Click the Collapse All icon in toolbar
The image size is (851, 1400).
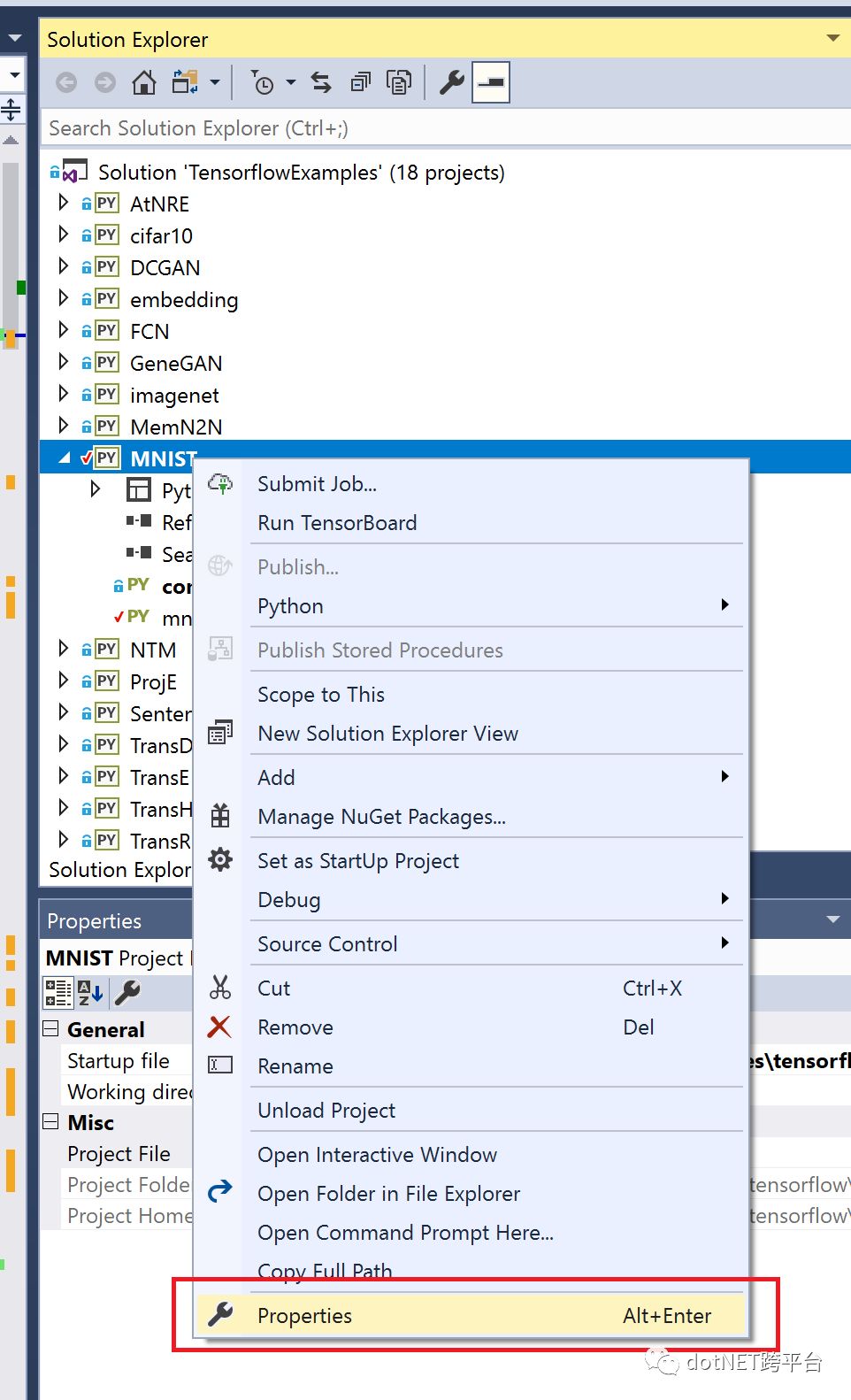360,83
